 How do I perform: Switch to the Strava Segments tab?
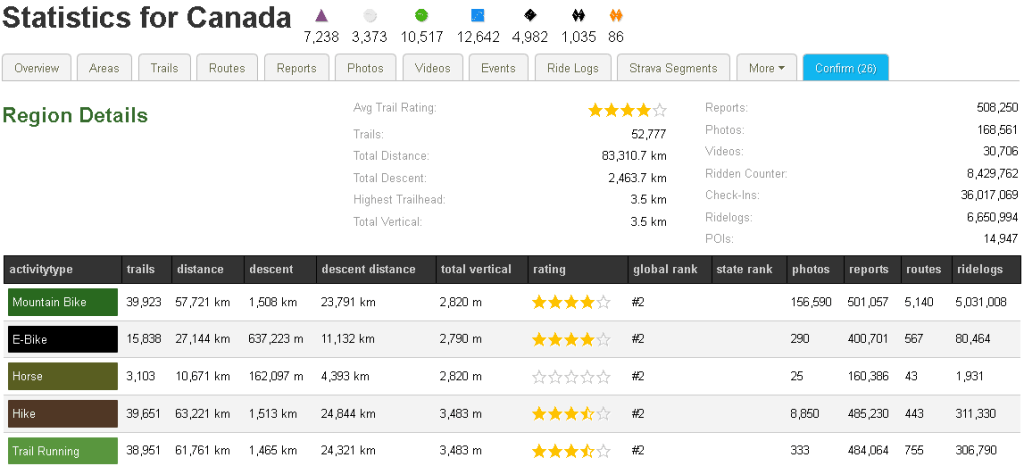[x=673, y=68]
